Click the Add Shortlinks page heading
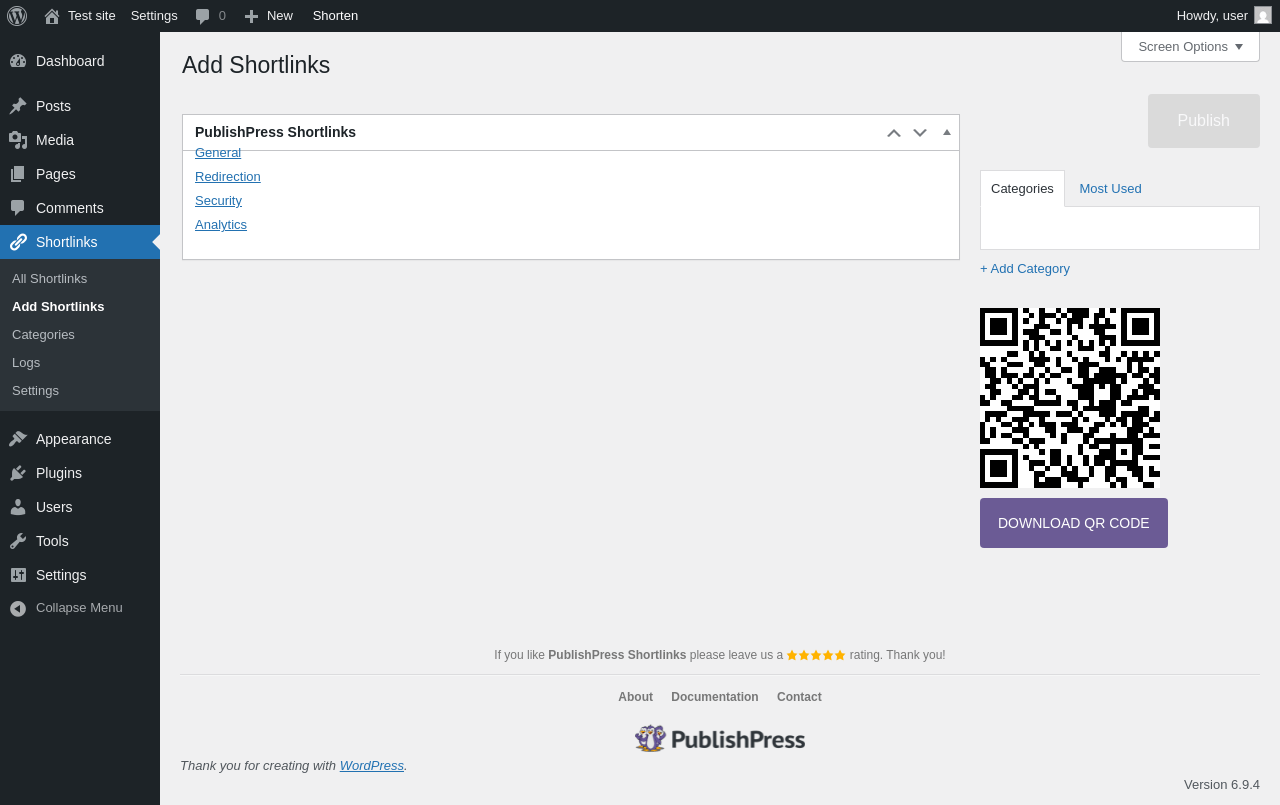The image size is (1280, 805). [256, 65]
